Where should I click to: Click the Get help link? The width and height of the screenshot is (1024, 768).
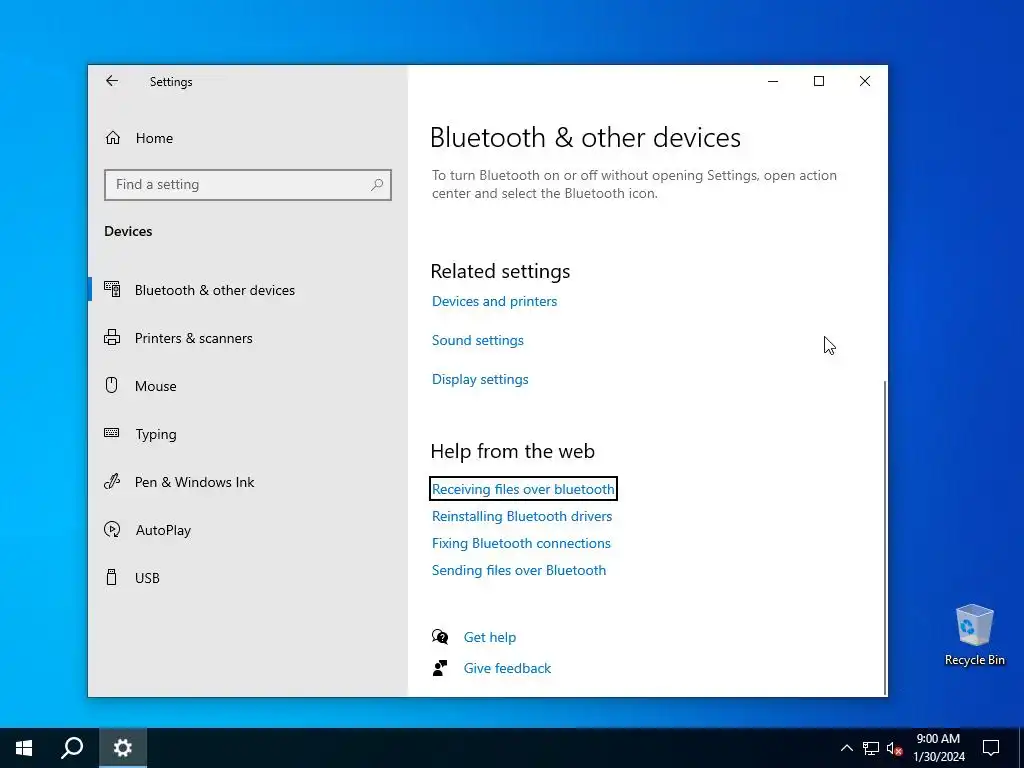[x=490, y=637]
